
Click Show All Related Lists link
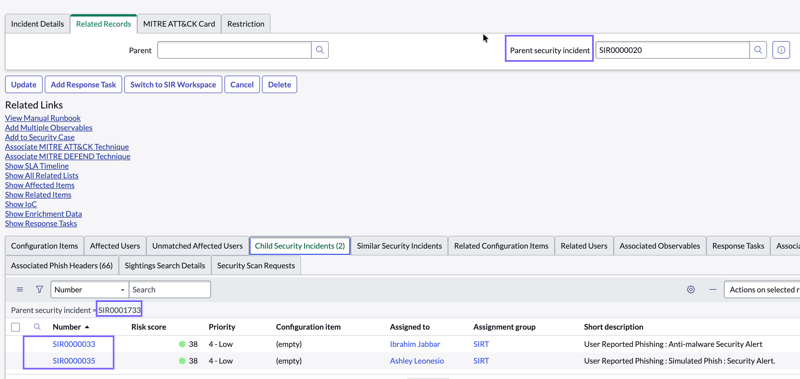click(42, 175)
